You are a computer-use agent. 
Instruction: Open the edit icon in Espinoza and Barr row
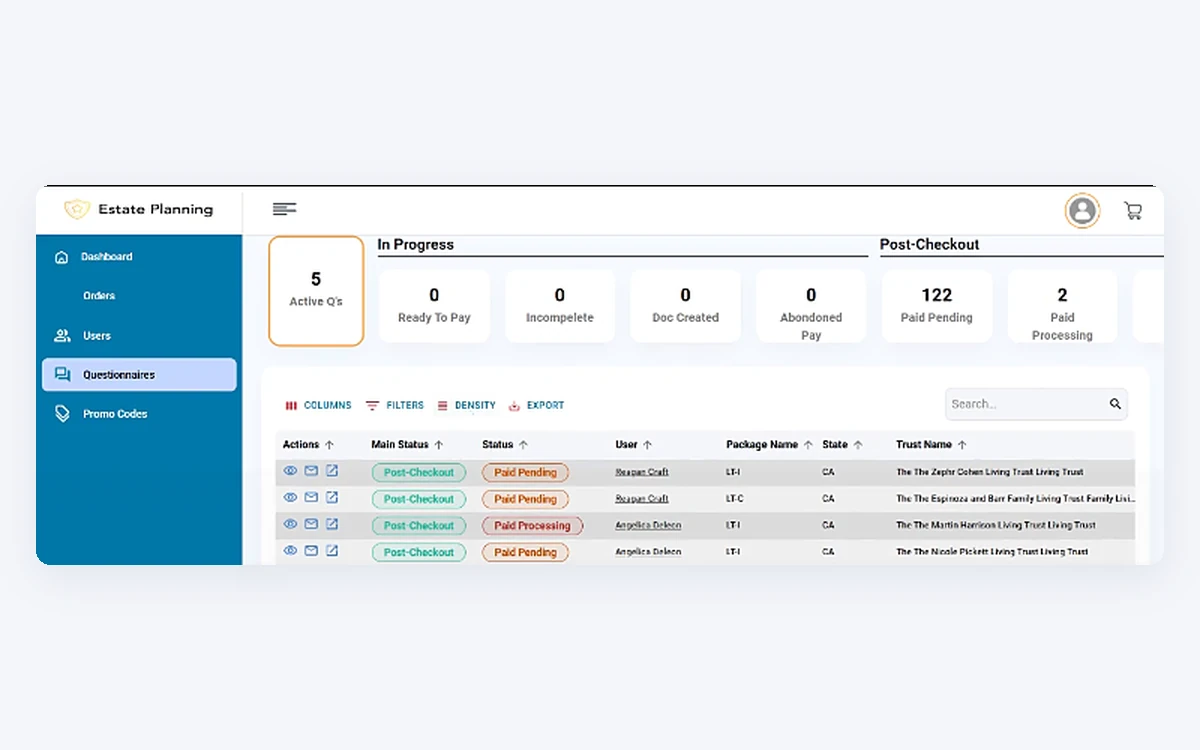tap(332, 497)
